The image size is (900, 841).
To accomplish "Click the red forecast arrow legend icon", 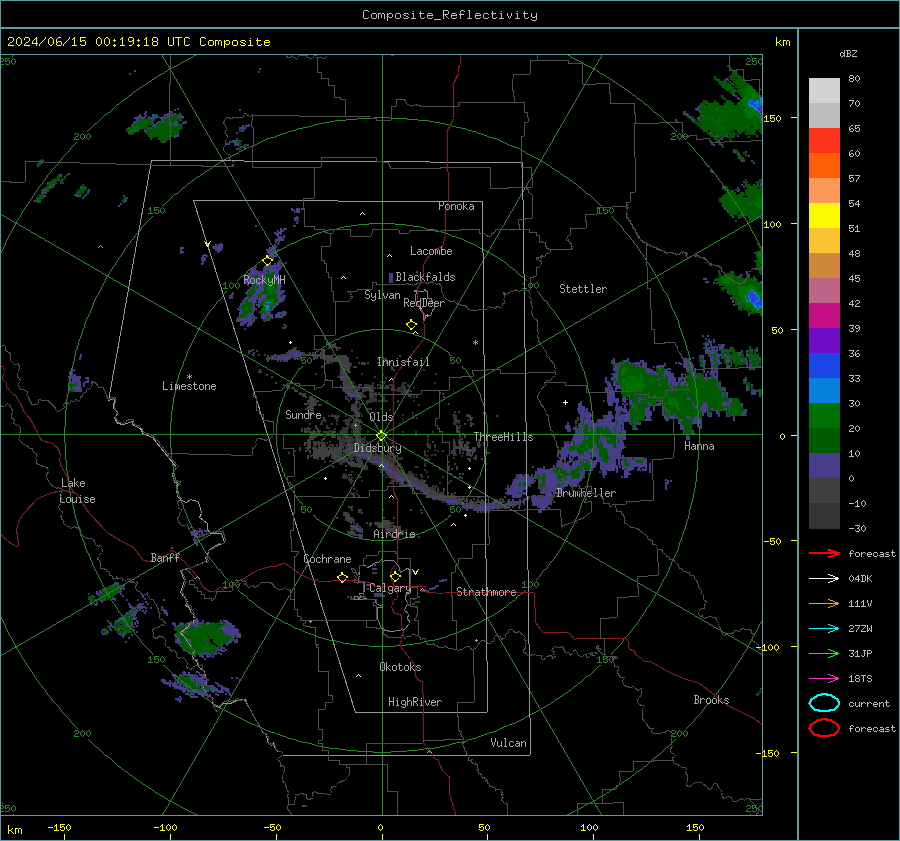I will tap(824, 553).
